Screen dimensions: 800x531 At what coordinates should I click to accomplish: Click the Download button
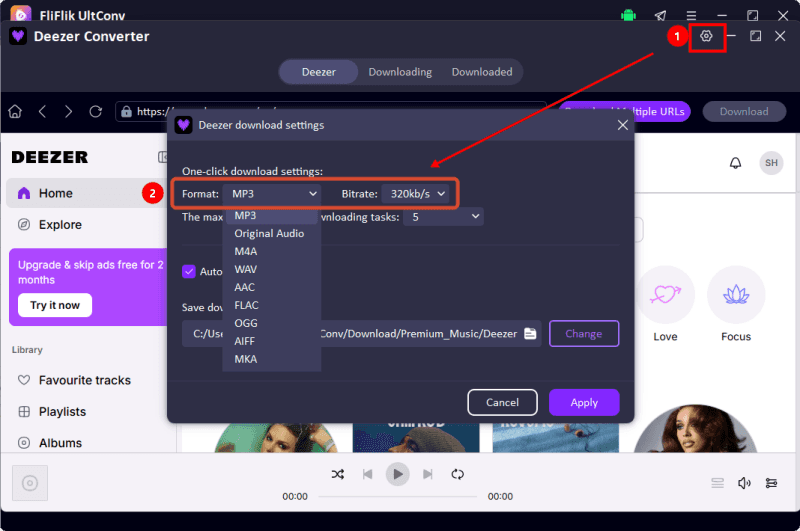[744, 111]
